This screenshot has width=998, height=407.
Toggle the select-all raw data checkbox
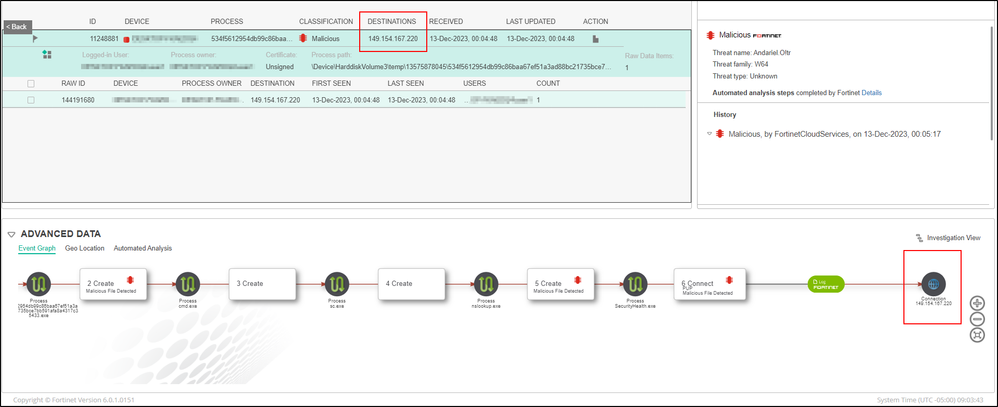coord(31,83)
